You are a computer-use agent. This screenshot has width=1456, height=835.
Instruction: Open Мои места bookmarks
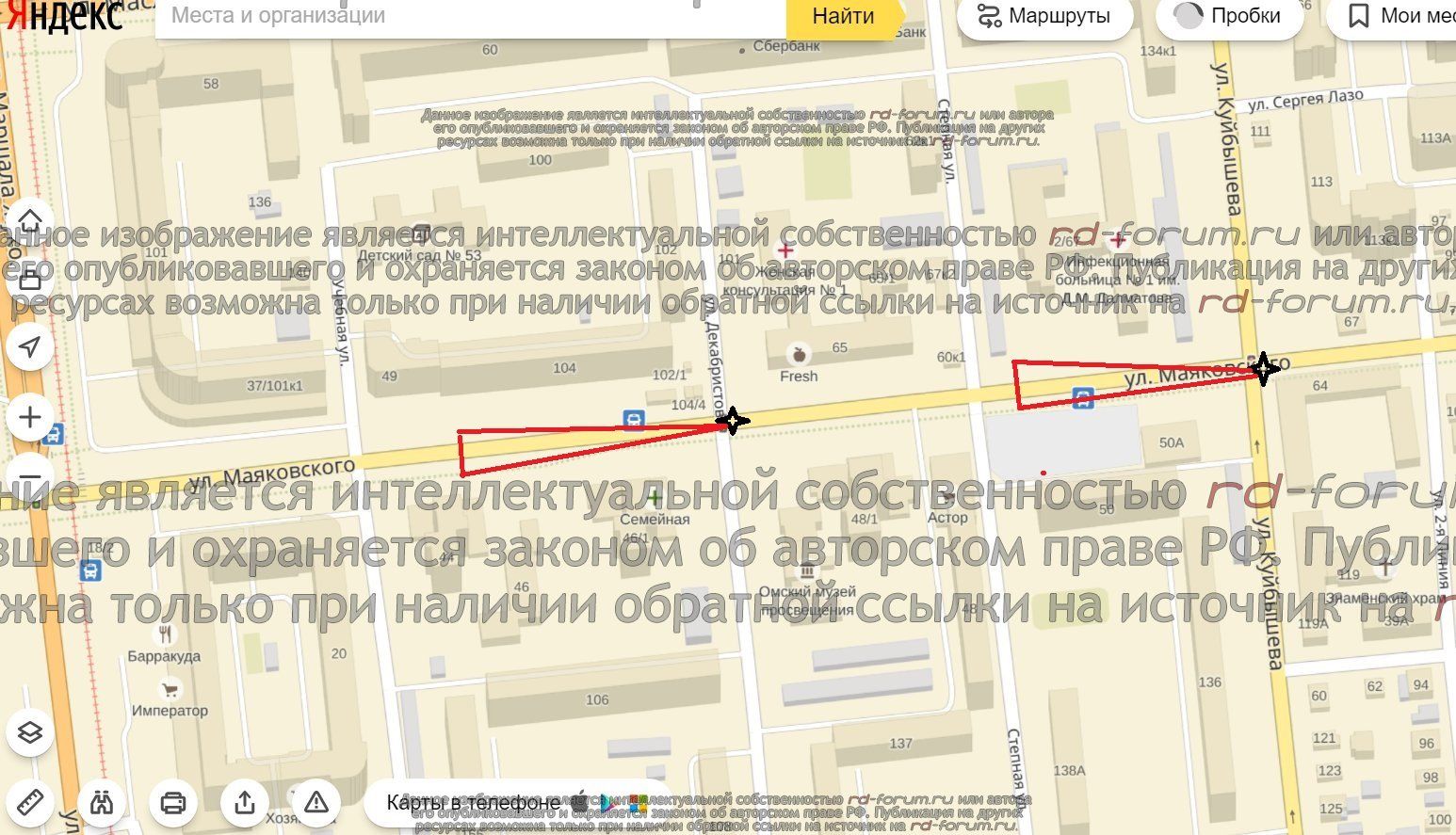[1399, 16]
